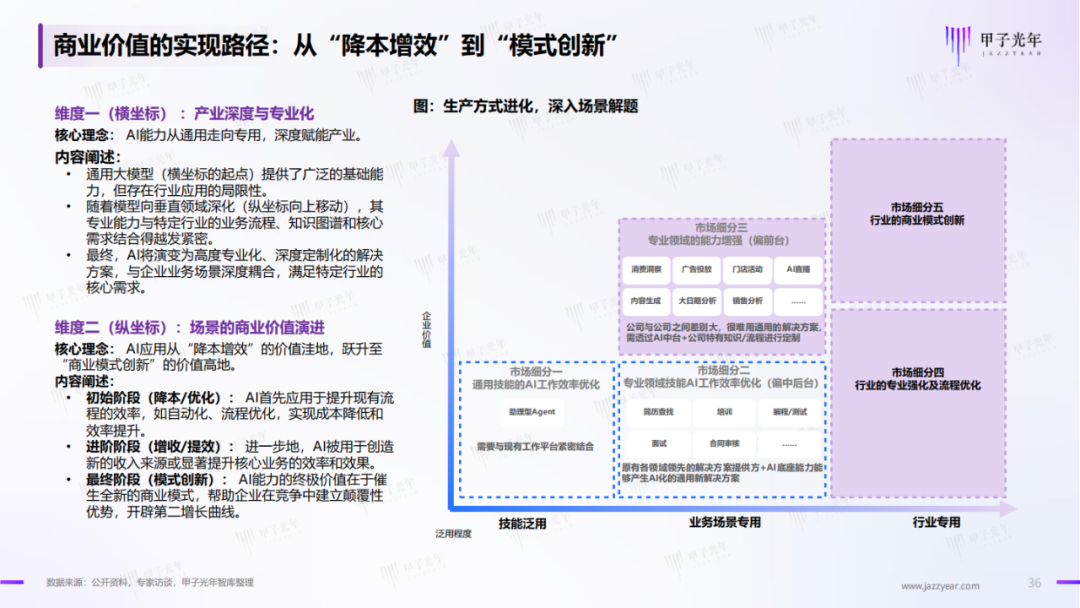Click chart caption 图：生产方式进化，深入场景解题
1080x608 pixels.
(x=526, y=106)
